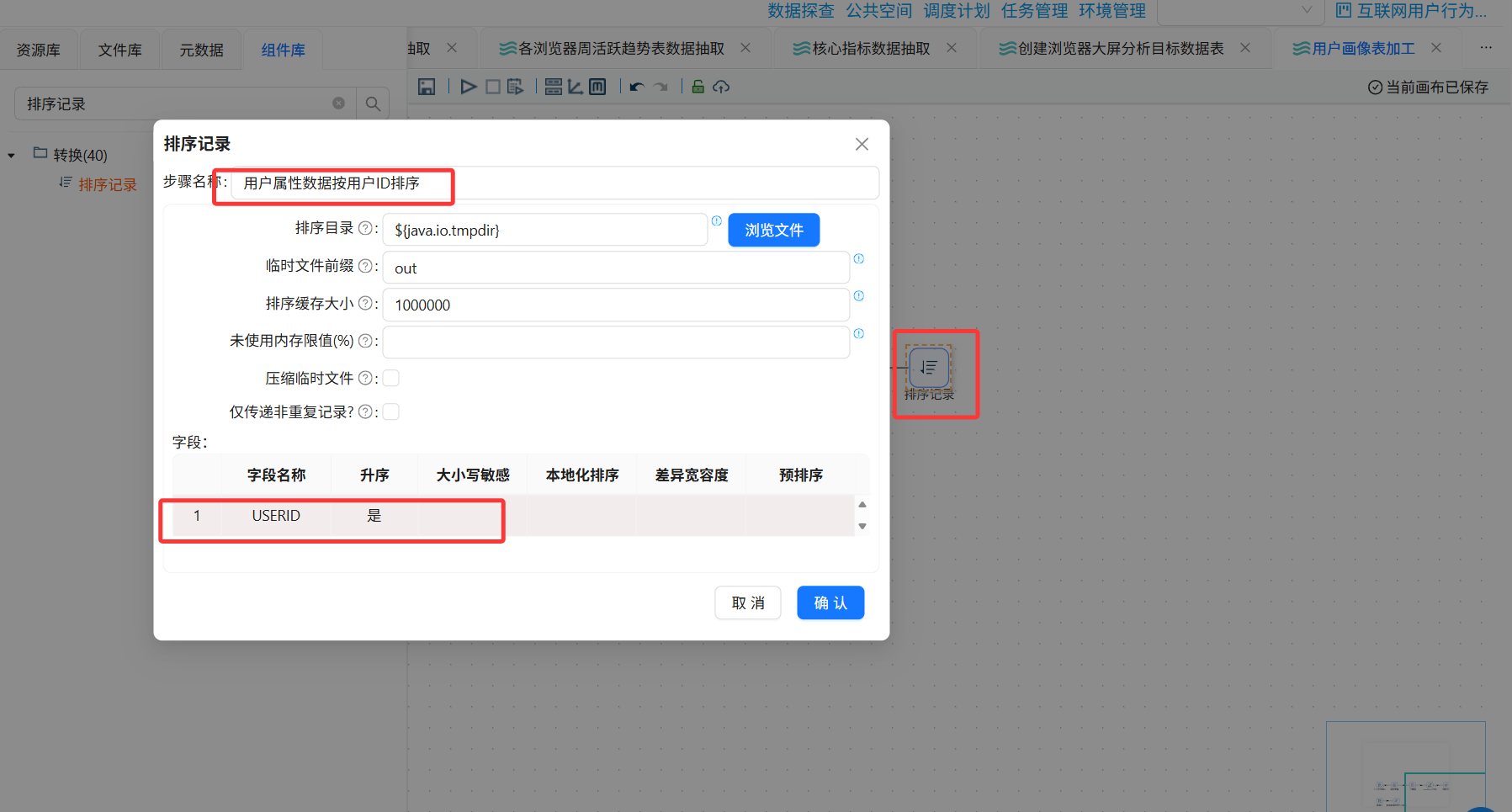Screen dimensions: 1512x812
Task: Collapse the 转换(40) tree folder
Action: click(x=12, y=156)
